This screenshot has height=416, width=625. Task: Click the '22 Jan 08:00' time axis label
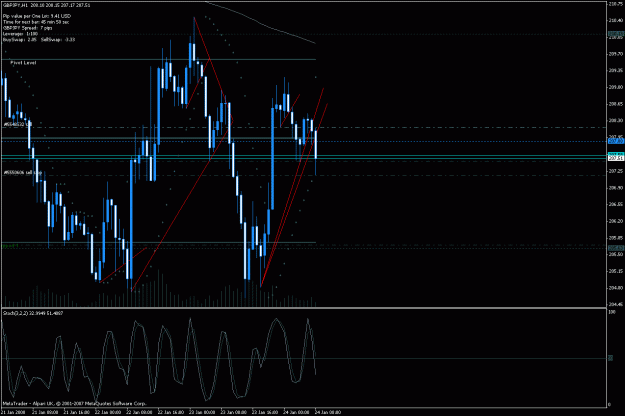(x=140, y=412)
